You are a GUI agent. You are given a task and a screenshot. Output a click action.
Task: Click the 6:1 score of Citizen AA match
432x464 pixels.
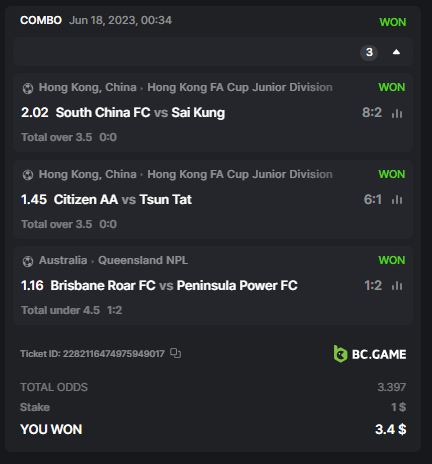coord(373,199)
